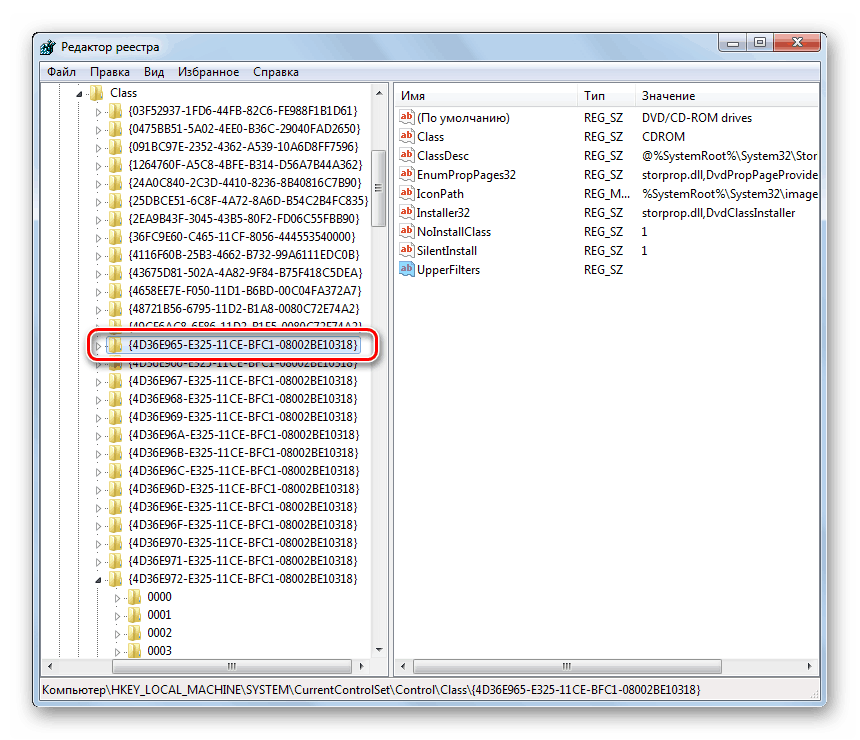The height and width of the screenshot is (740, 860).
Task: Select the {4D36E96B-E325-11CE-BFC1-08002BE10318} key
Action: tap(243, 453)
